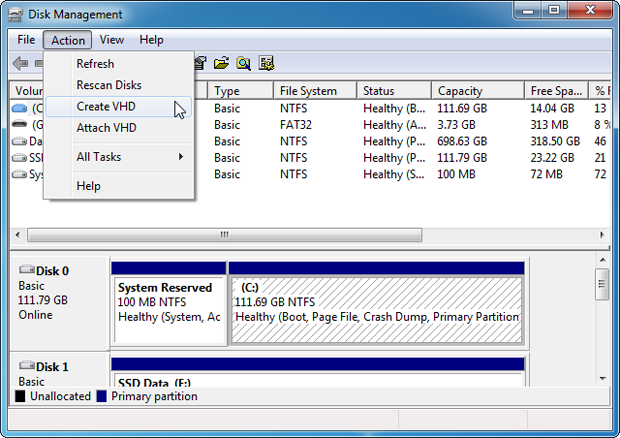Click the black Unallocated legend swatch
The height and width of the screenshot is (438, 620).
coord(20,397)
